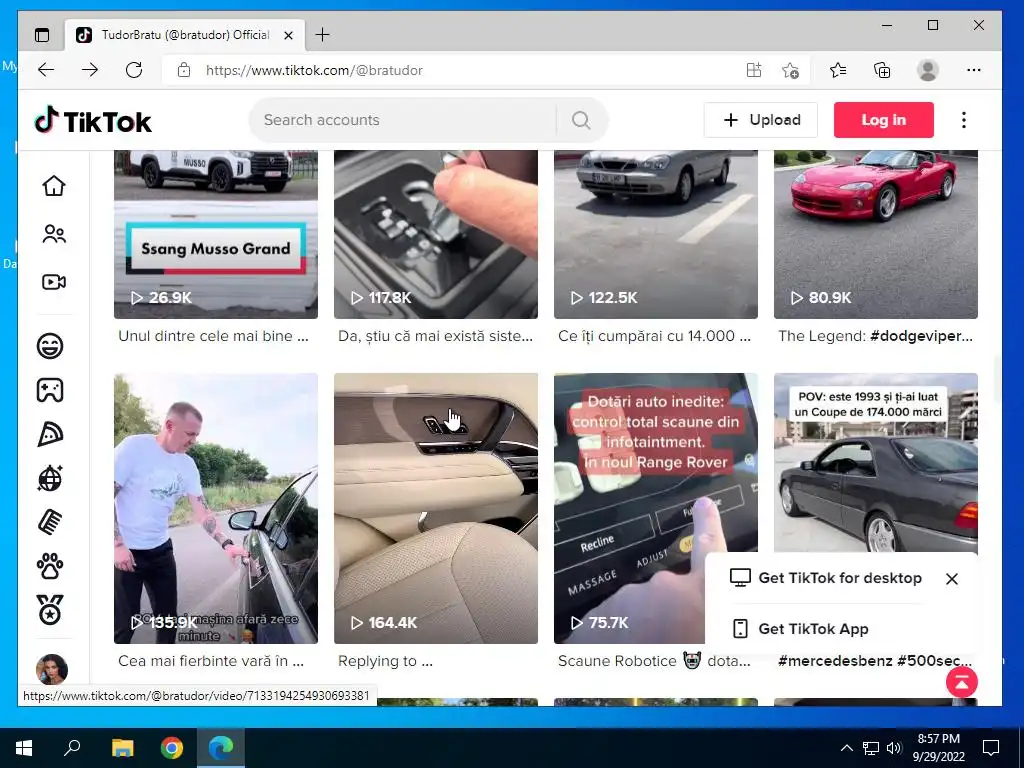Open the red Dodge Viper video thumbnail
Image resolution: width=1024 pixels, height=768 pixels.
876,234
